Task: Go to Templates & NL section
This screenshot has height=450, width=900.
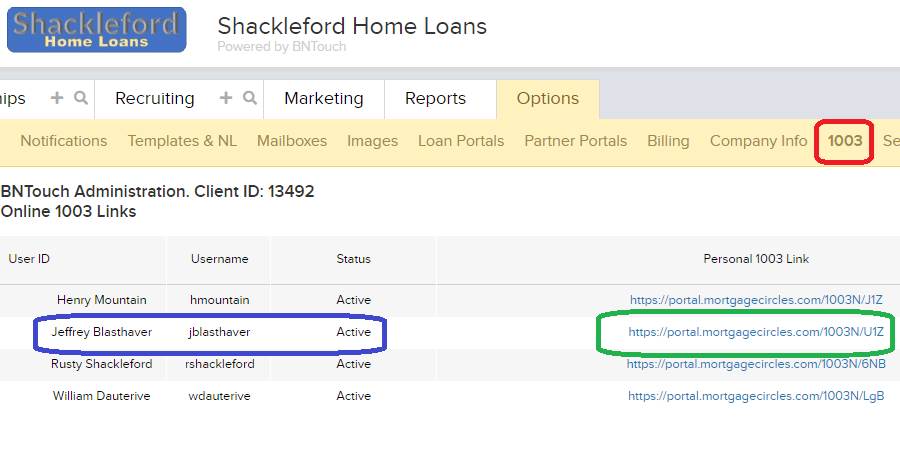Action: click(182, 141)
